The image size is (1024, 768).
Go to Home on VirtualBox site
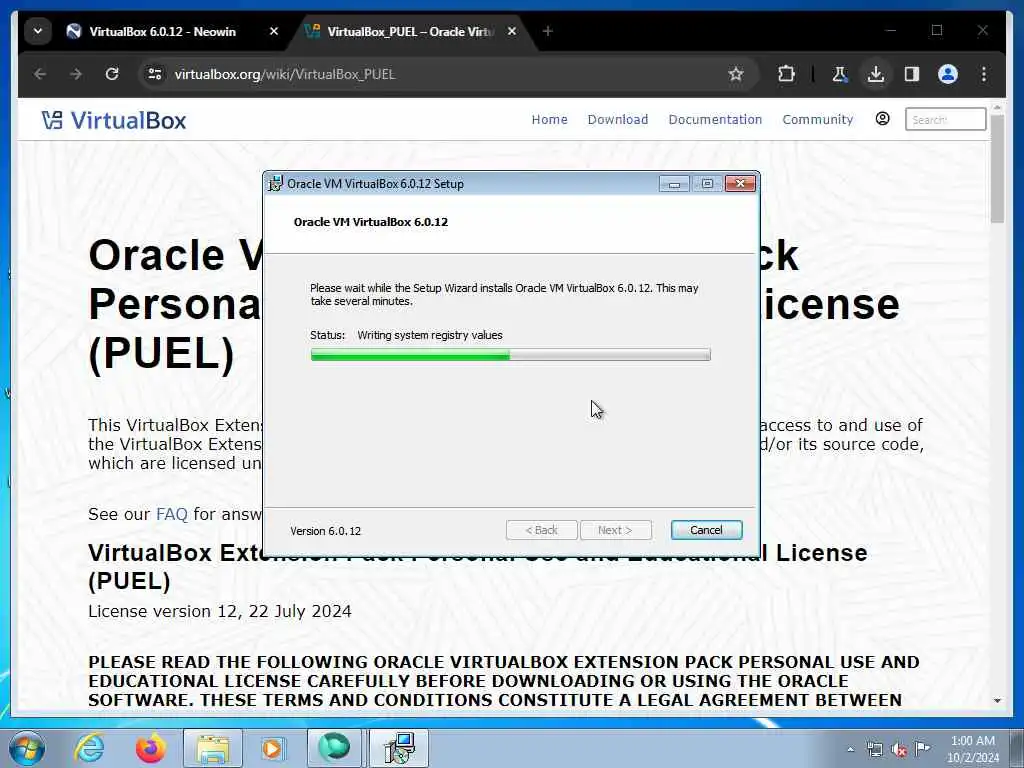click(x=549, y=120)
